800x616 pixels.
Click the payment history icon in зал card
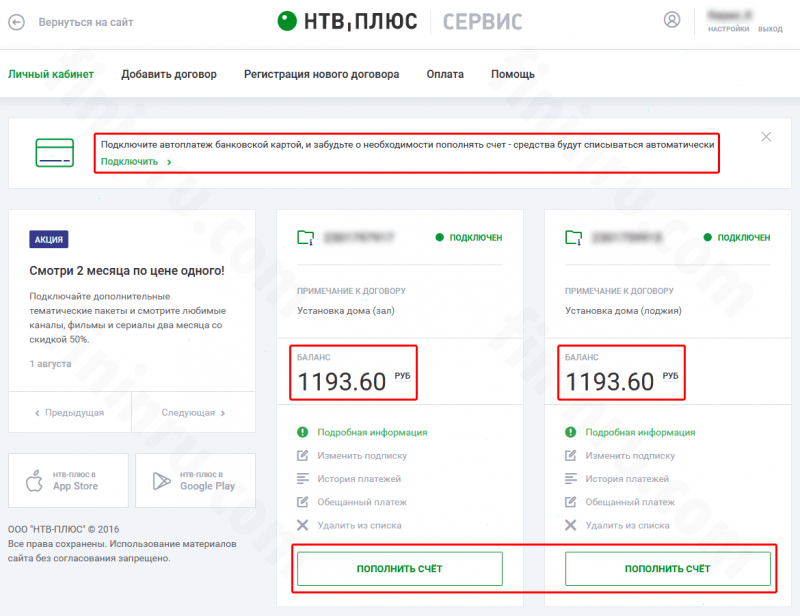click(x=303, y=479)
